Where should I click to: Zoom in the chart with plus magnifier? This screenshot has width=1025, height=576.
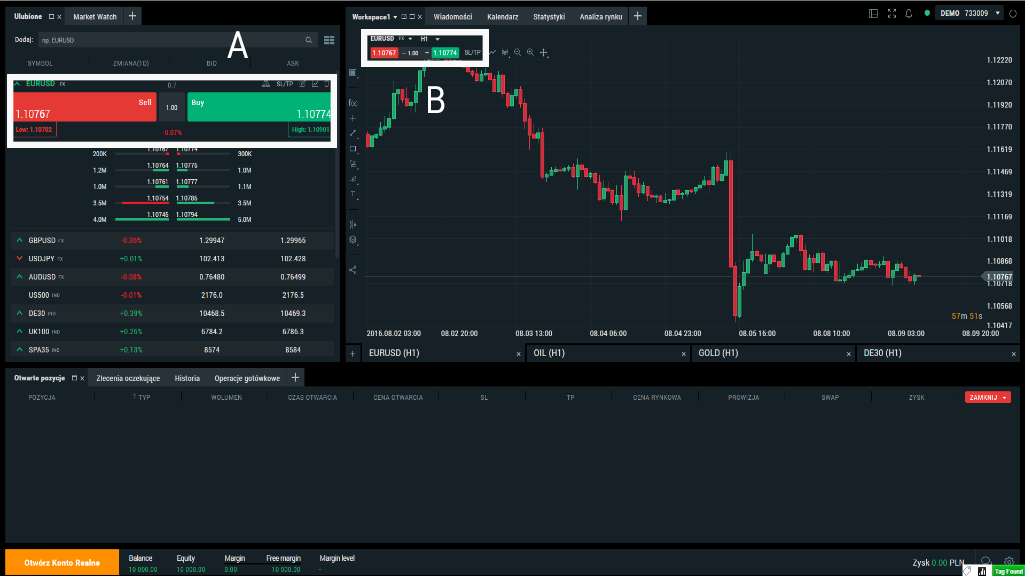coord(530,52)
